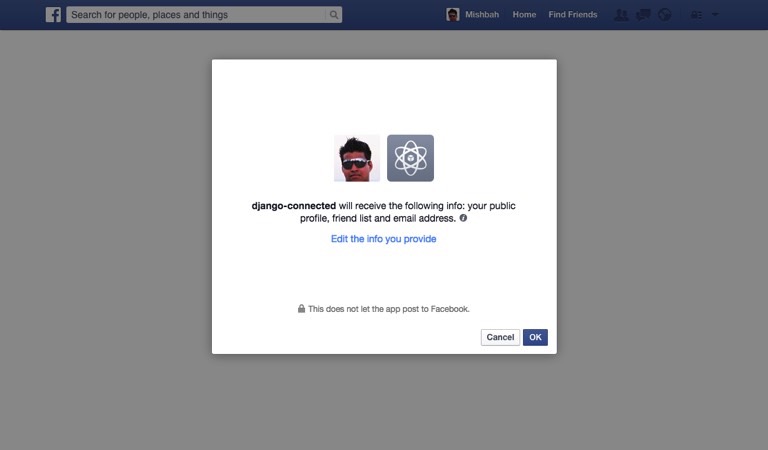Go to Mishbah profile link

pyautogui.click(x=482, y=15)
